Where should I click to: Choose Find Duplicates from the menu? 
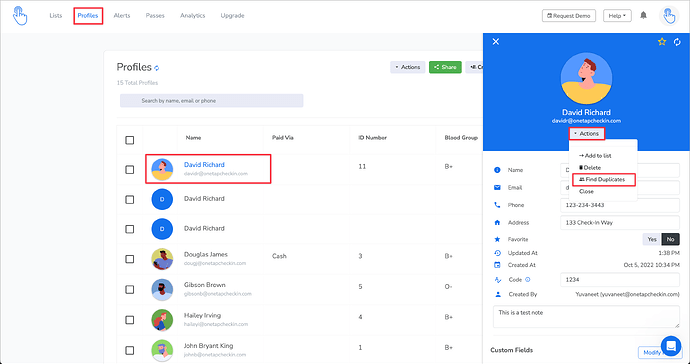tap(604, 180)
